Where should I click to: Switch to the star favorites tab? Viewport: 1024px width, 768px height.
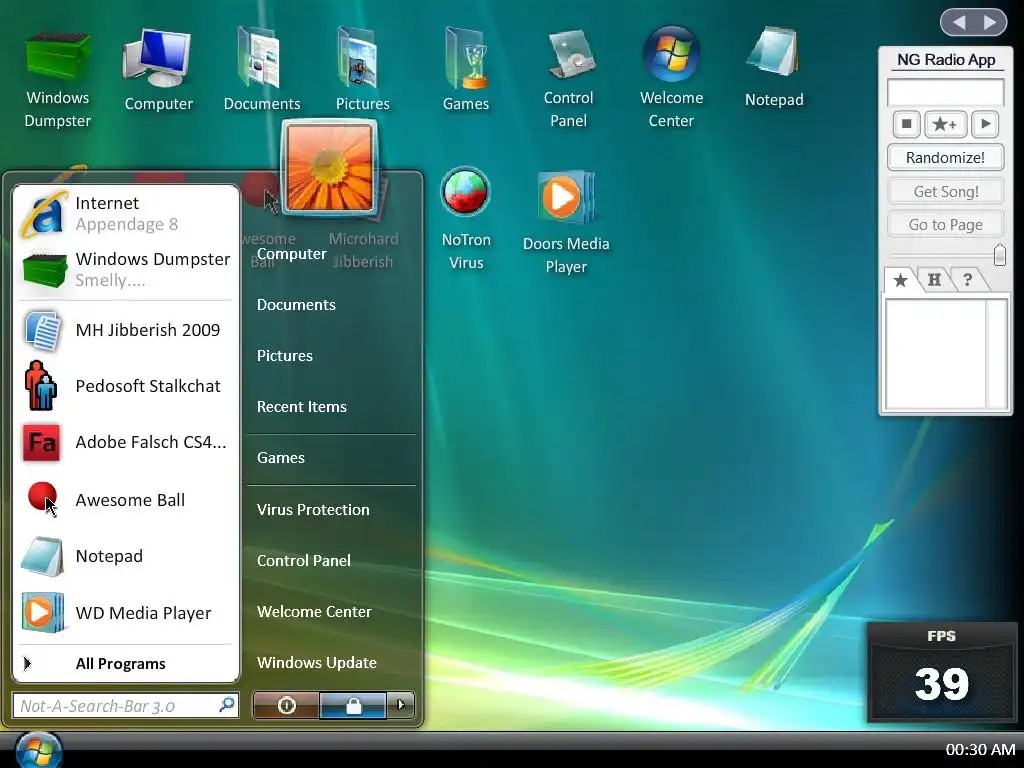pyautogui.click(x=901, y=280)
